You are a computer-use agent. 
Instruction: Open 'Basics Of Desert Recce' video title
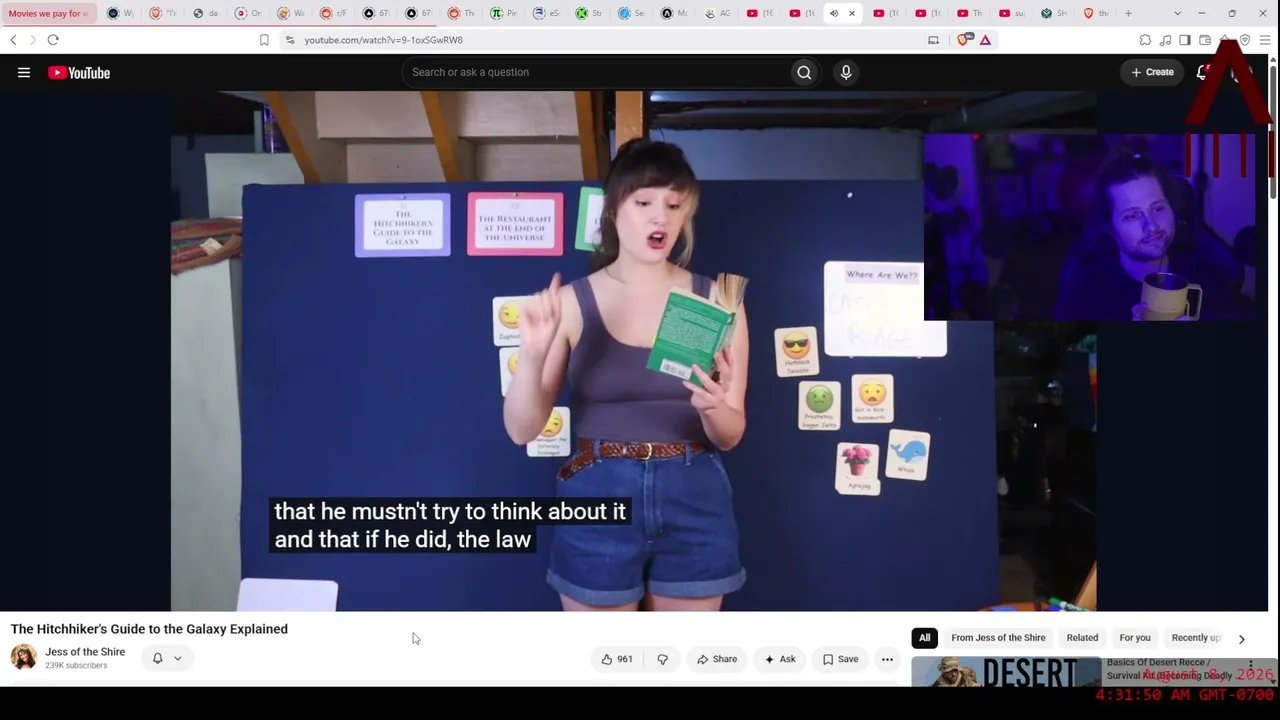1170,669
